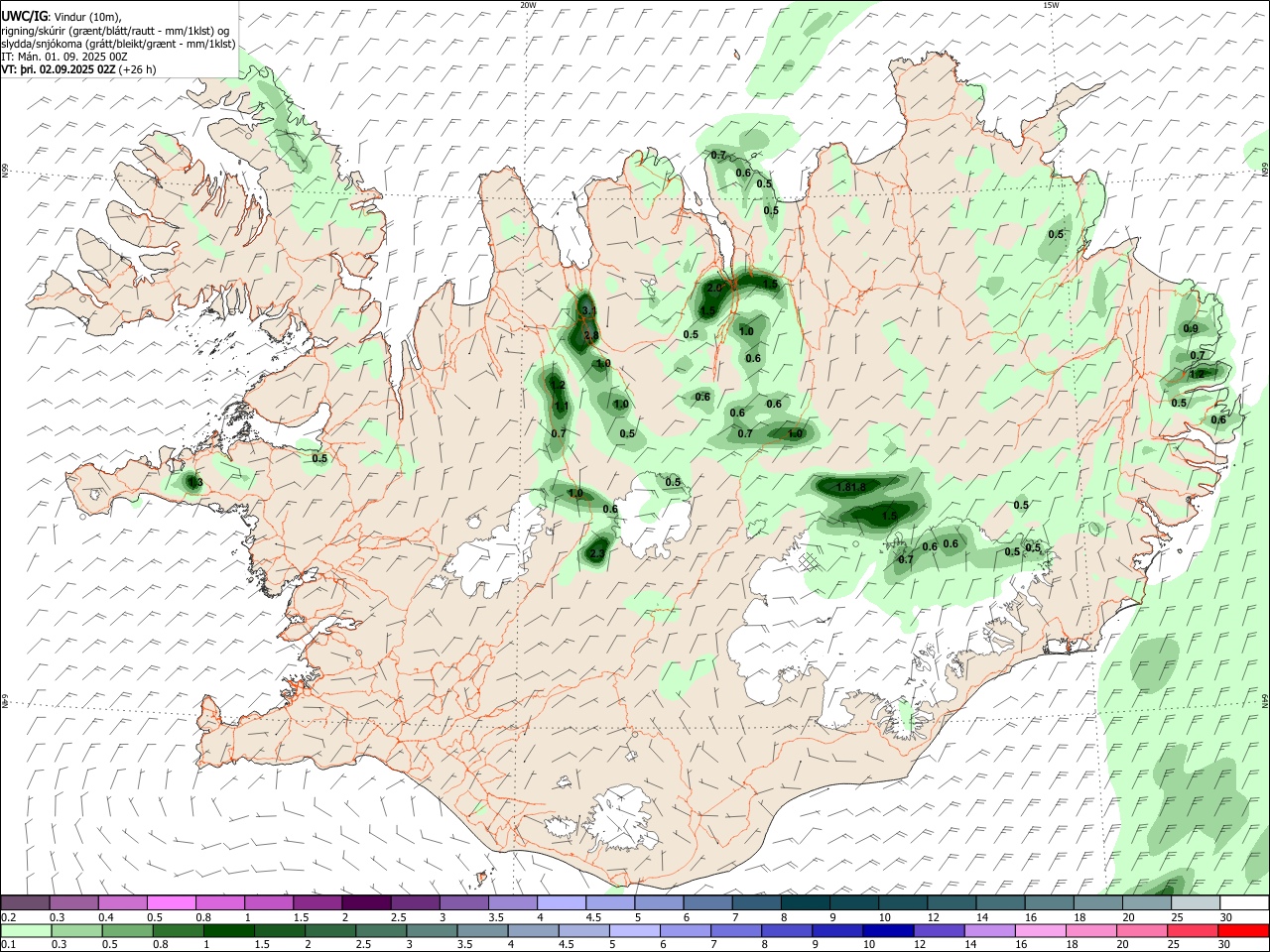Click the 'UWC/IG: Vindur (10m)' title text

[x=62, y=16]
